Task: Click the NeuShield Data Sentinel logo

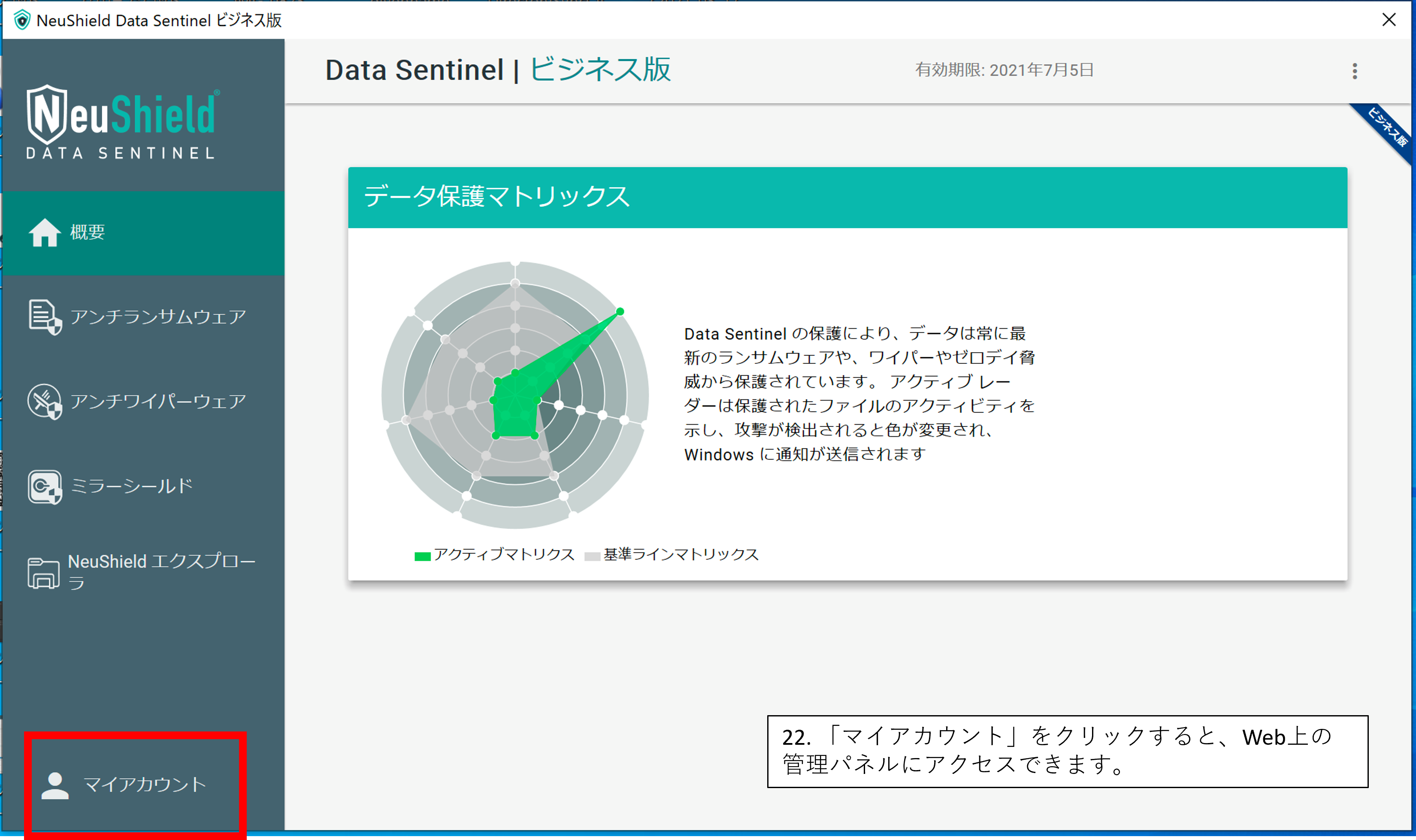Action: pos(122,122)
